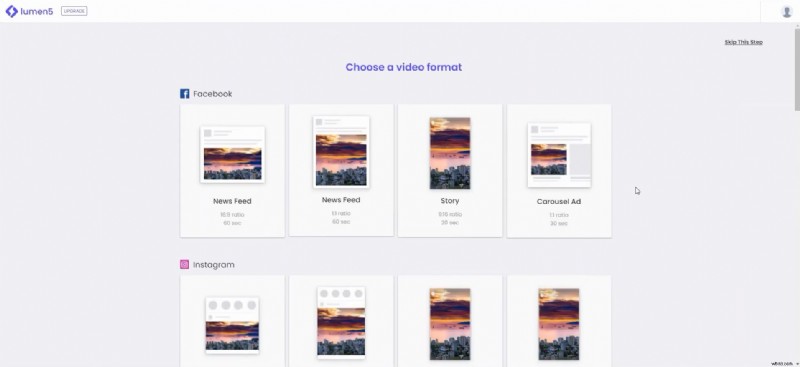800x367 pixels.
Task: Pick the Carousel Ad format card
Action: coord(559,171)
